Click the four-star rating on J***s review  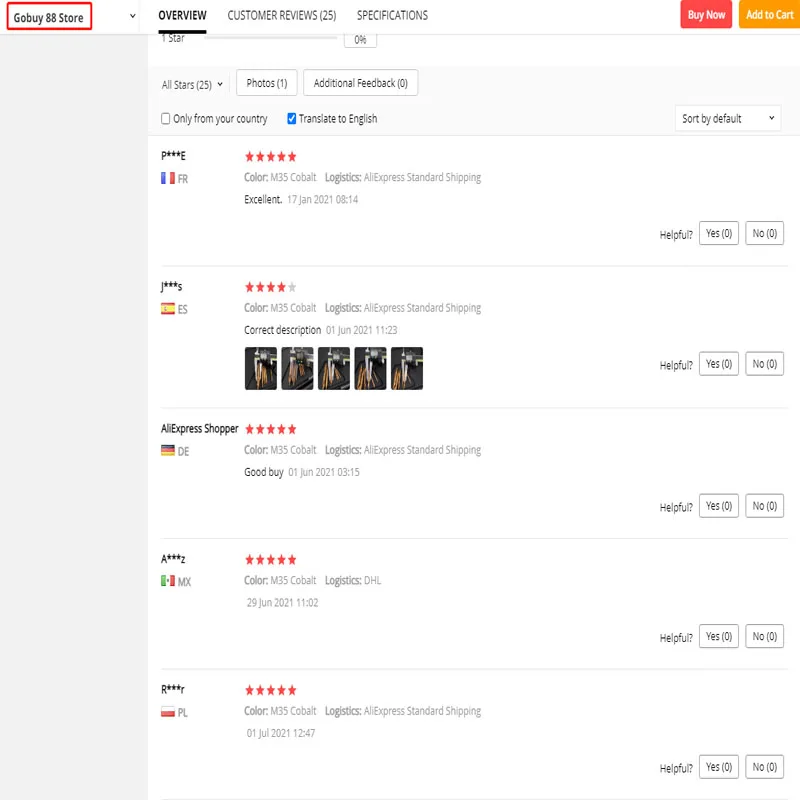[270, 287]
